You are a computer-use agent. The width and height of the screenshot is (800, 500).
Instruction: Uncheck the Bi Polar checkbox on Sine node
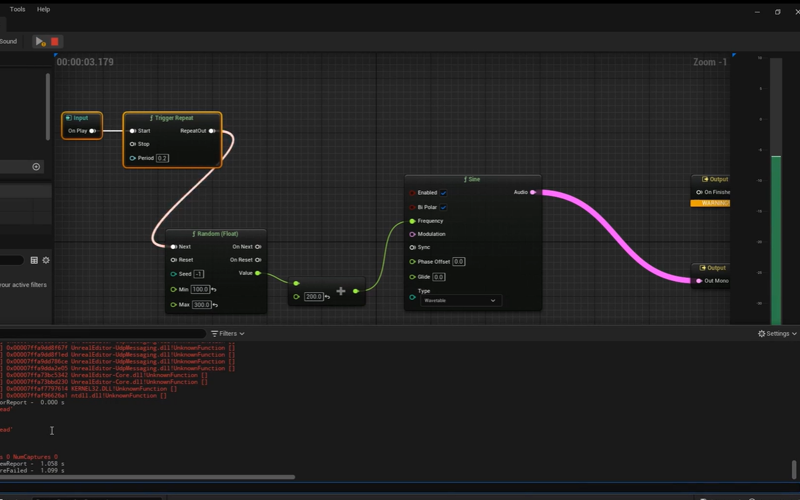(x=443, y=207)
